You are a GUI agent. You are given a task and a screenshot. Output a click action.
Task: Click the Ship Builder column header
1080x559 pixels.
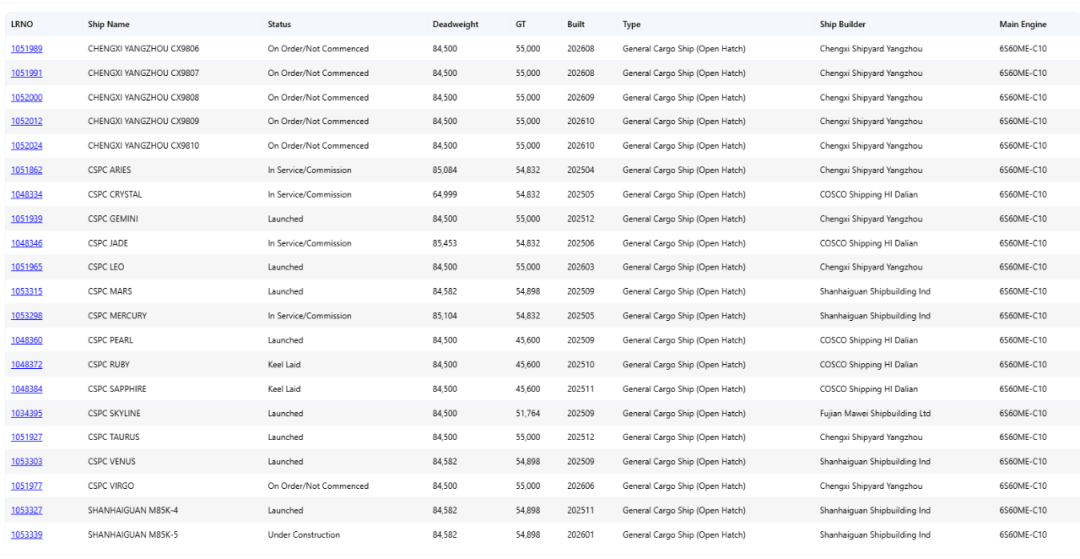tap(842, 24)
